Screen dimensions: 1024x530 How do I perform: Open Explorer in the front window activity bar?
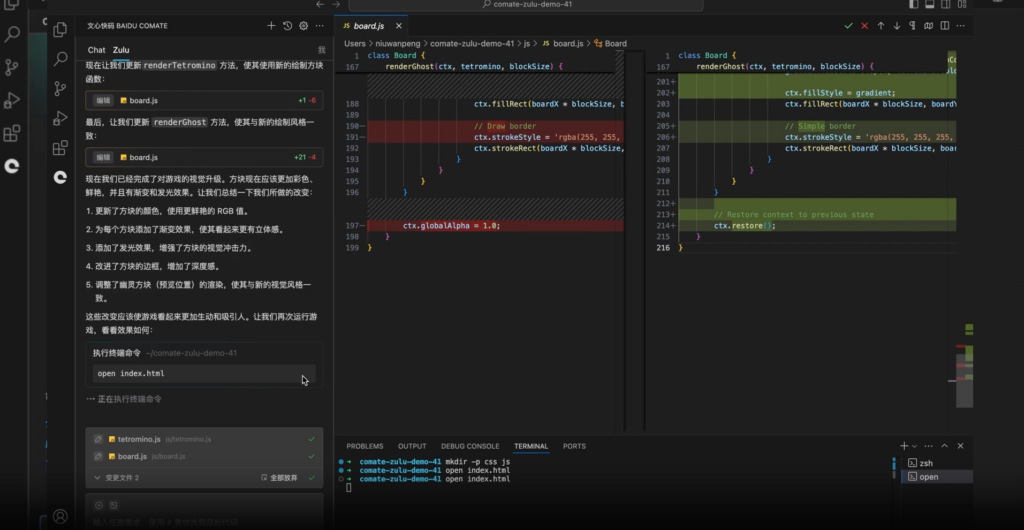point(60,29)
